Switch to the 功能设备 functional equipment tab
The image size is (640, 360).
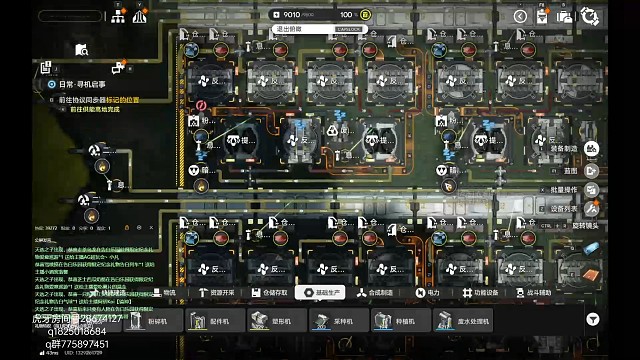[480, 293]
